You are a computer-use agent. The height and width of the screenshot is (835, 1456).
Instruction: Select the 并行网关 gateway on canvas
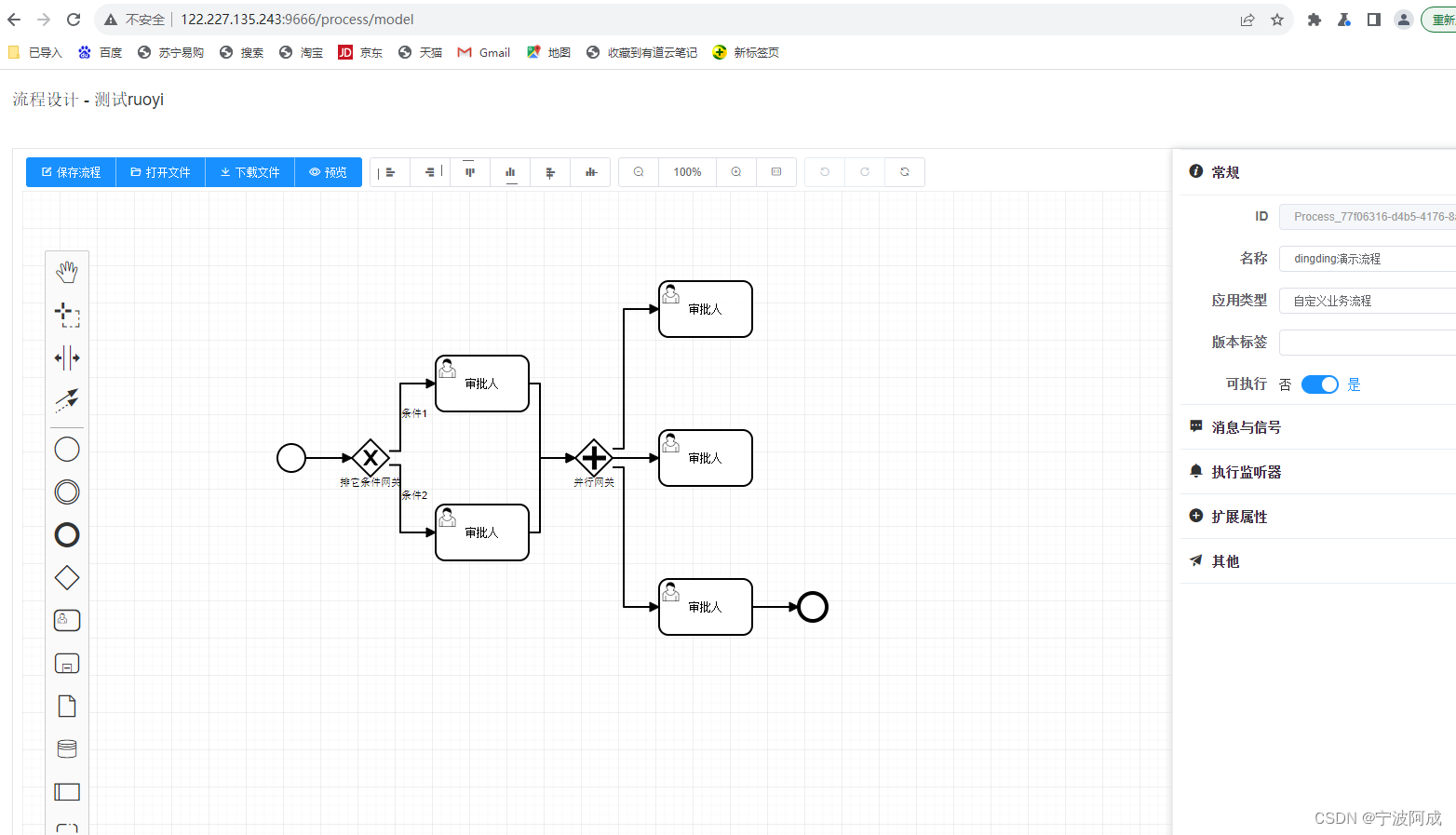point(594,458)
